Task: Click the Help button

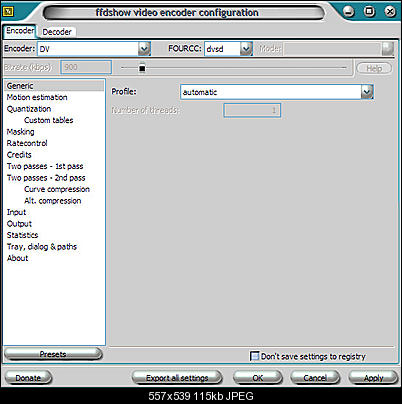Action: (374, 68)
